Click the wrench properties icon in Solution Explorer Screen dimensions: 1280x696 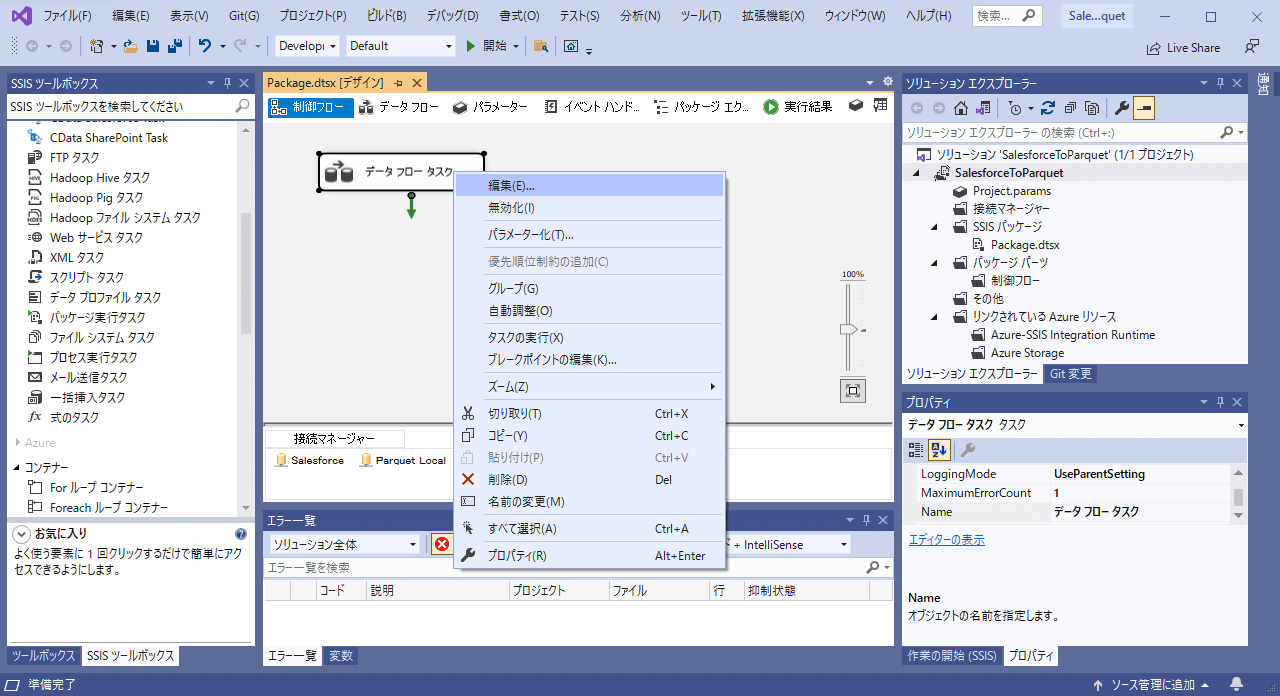coord(1121,108)
